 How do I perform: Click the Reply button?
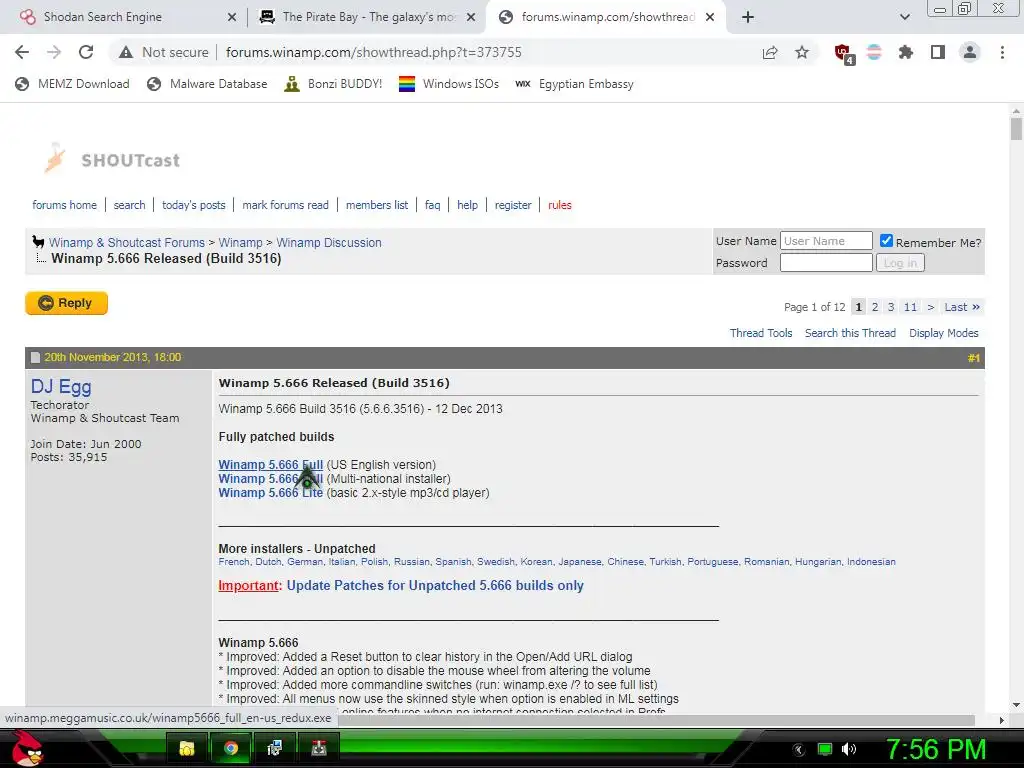coord(67,303)
